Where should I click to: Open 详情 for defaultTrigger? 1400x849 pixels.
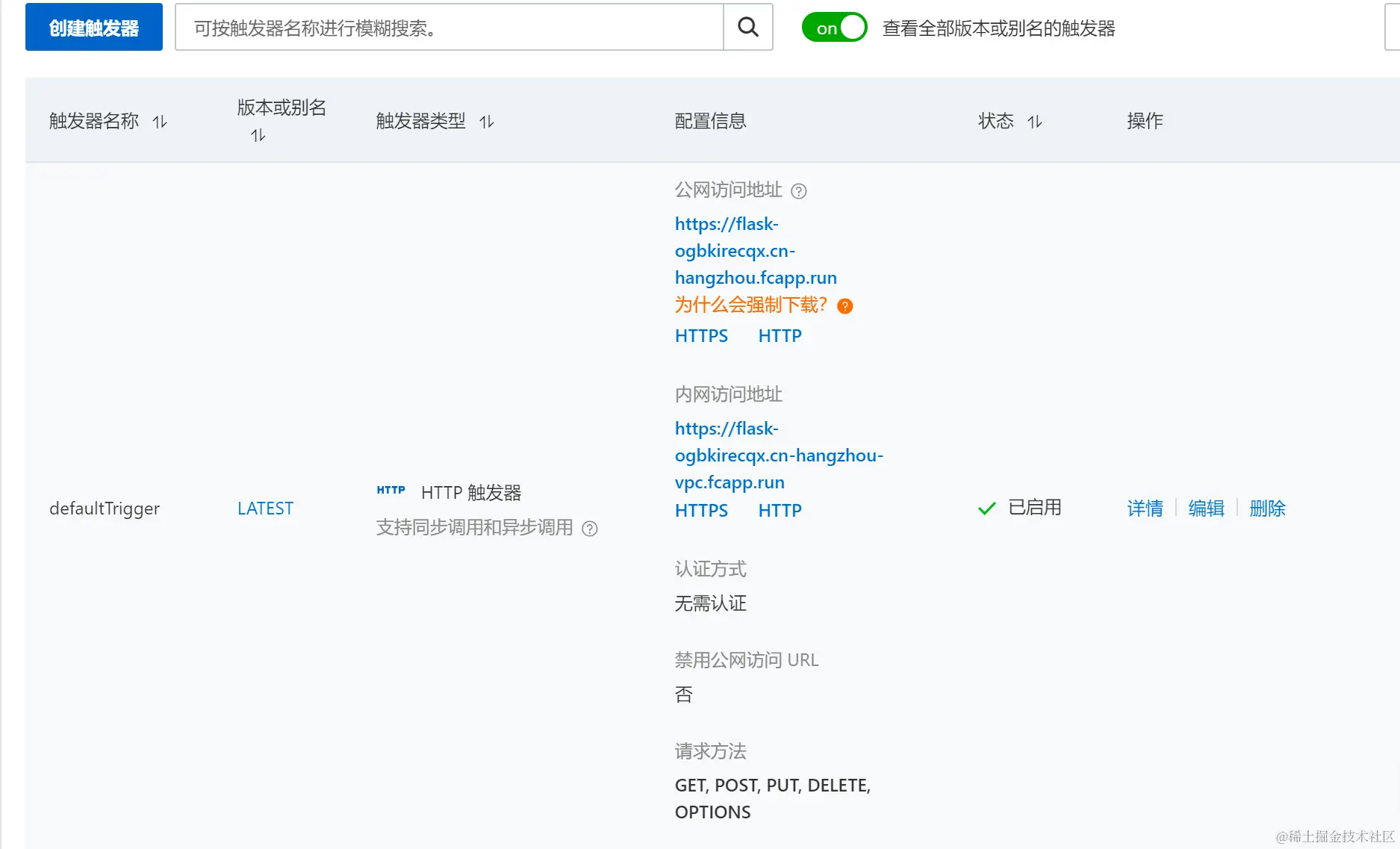(1145, 509)
